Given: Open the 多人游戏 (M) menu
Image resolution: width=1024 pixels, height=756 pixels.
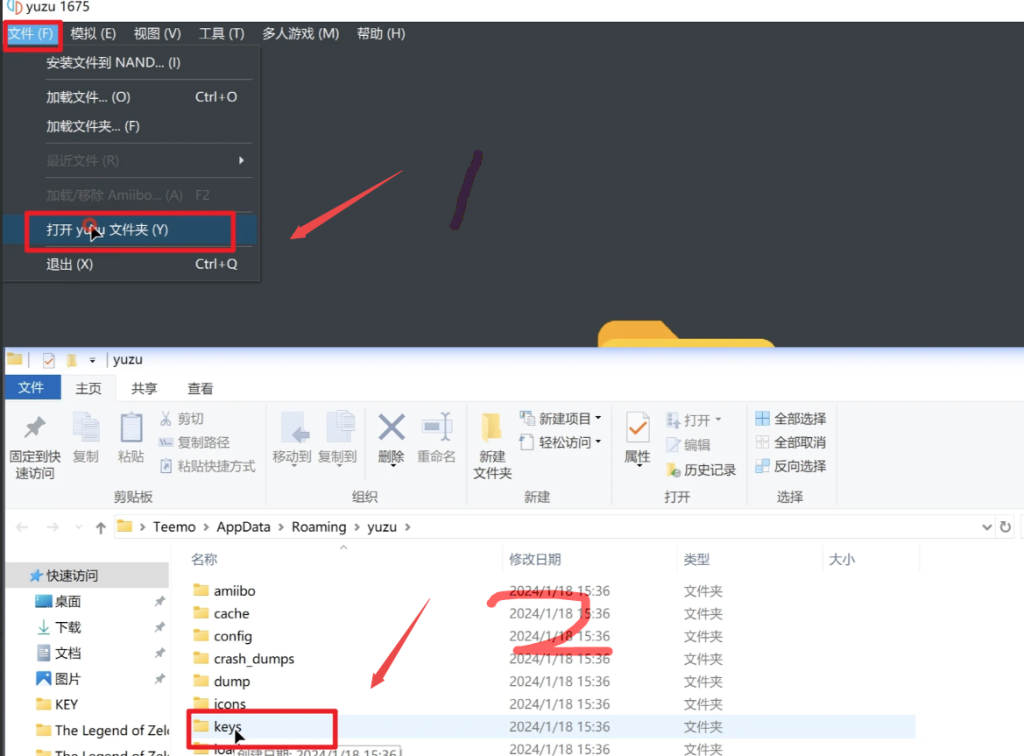Looking at the screenshot, I should (x=300, y=33).
